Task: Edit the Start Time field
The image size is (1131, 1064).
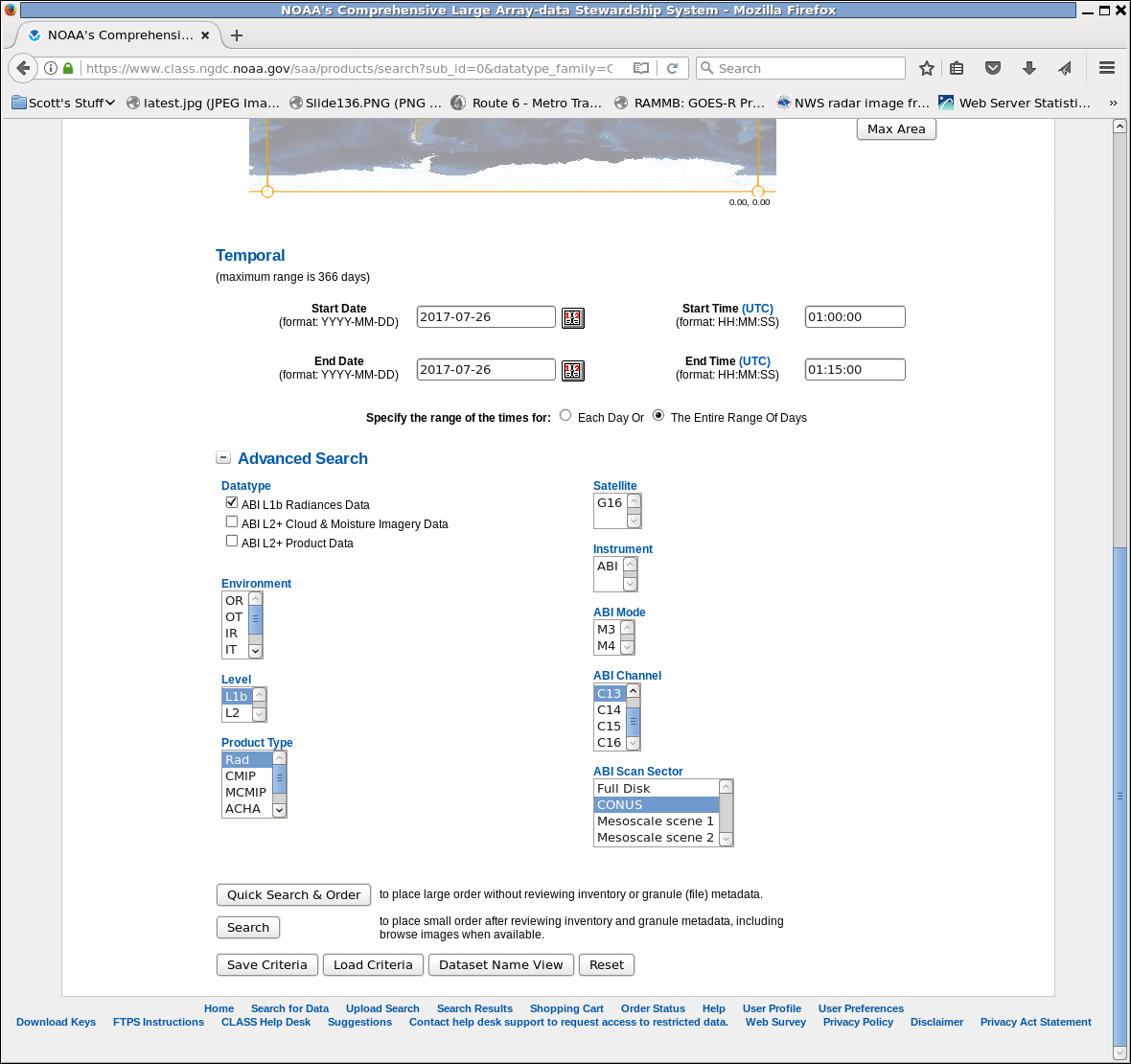Action: point(855,316)
